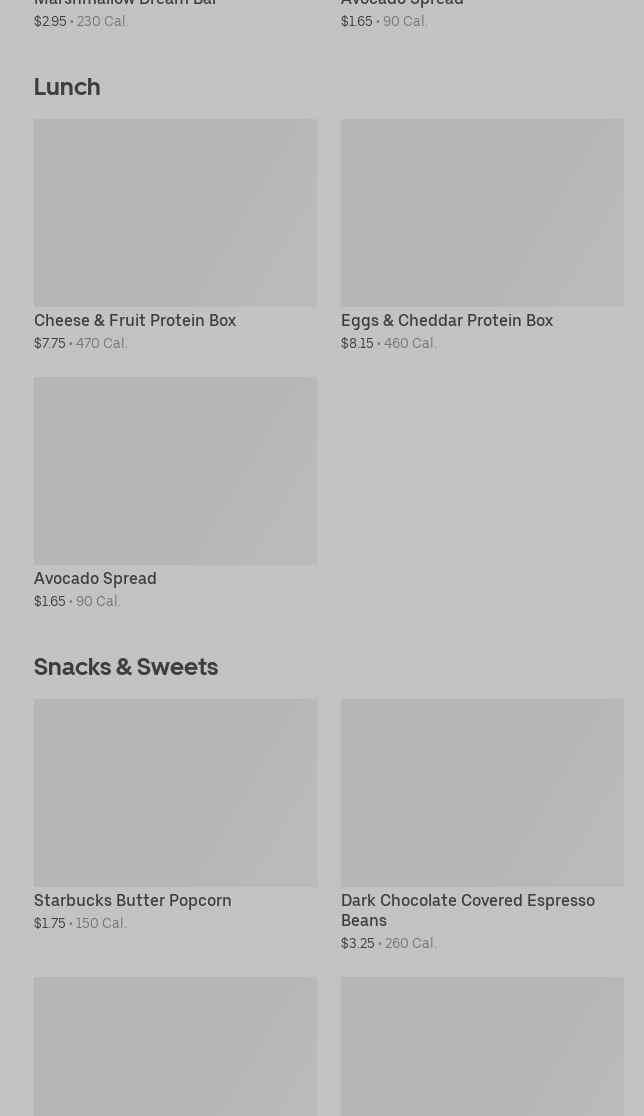The width and height of the screenshot is (644, 1116).
Task: Click the Avocado Spread title under Lunch
Action: click(x=95, y=579)
